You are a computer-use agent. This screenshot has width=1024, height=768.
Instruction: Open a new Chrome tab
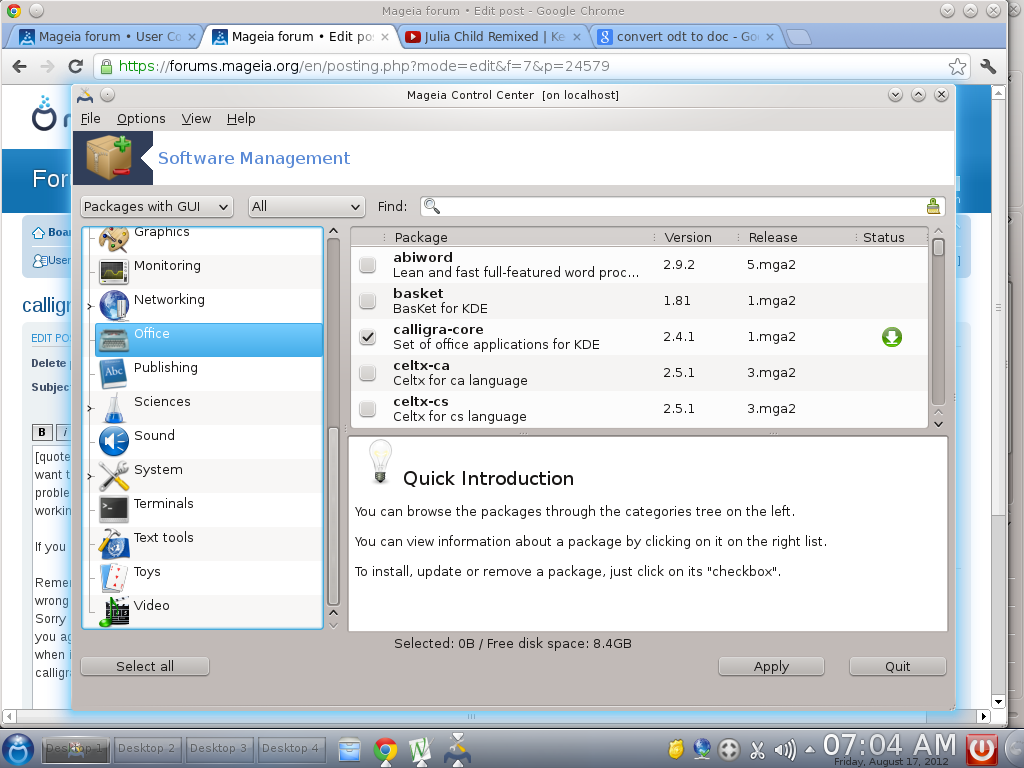798,37
